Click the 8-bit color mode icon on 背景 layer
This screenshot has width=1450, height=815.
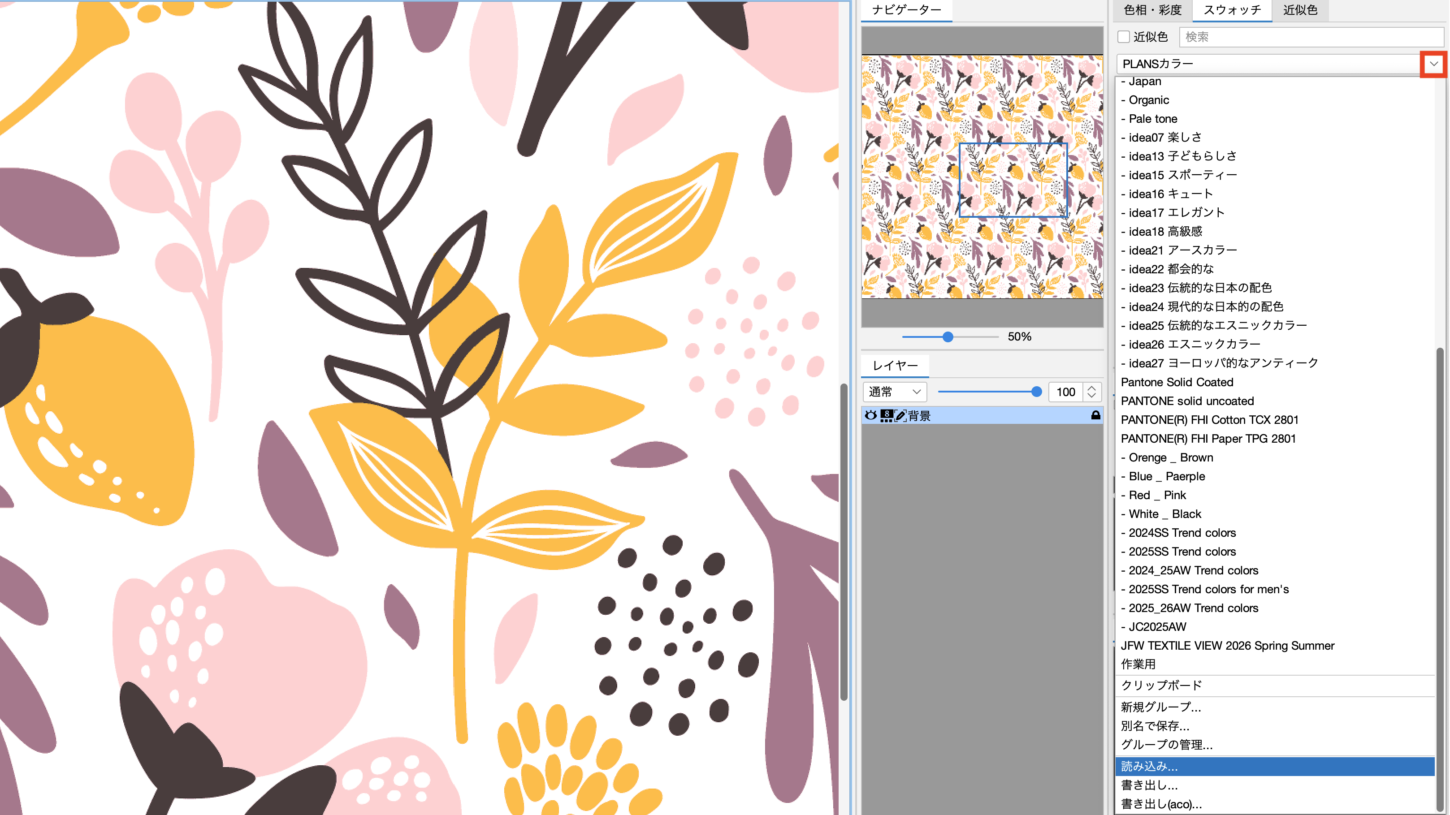(886, 415)
